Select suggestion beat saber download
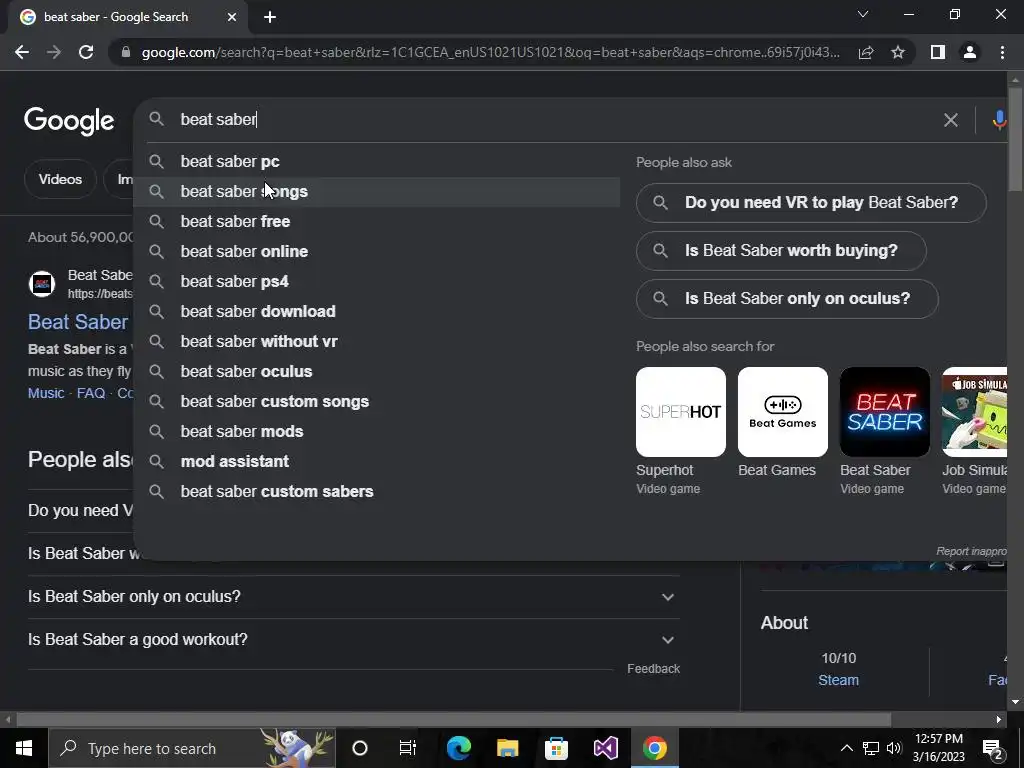The image size is (1024, 768). 377,312
